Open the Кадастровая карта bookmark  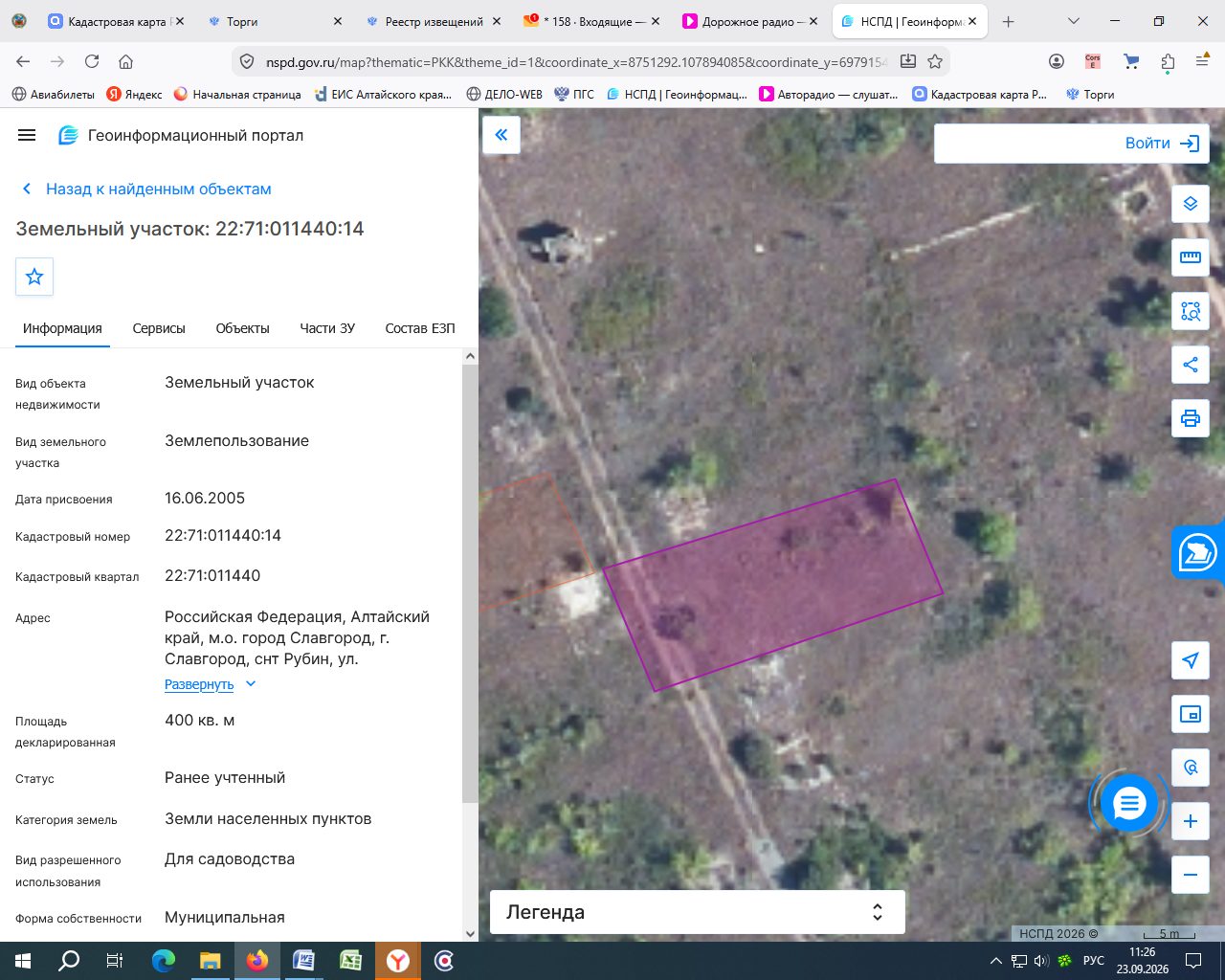(x=980, y=94)
